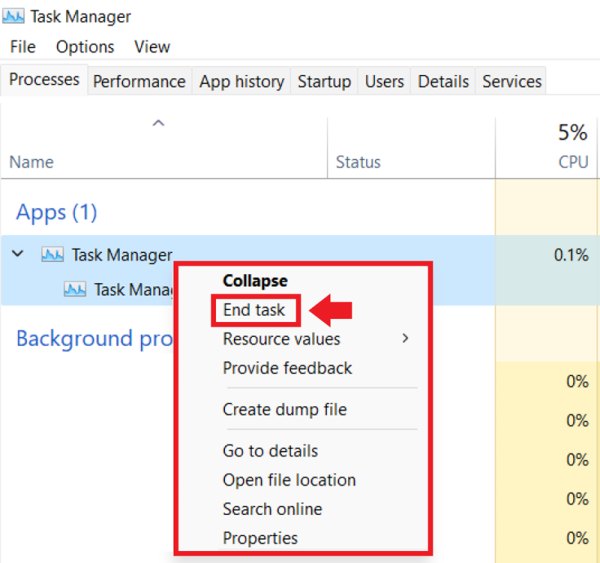Screen dimensions: 600x563
Task: Click Open file location in context menu
Action: 289,480
